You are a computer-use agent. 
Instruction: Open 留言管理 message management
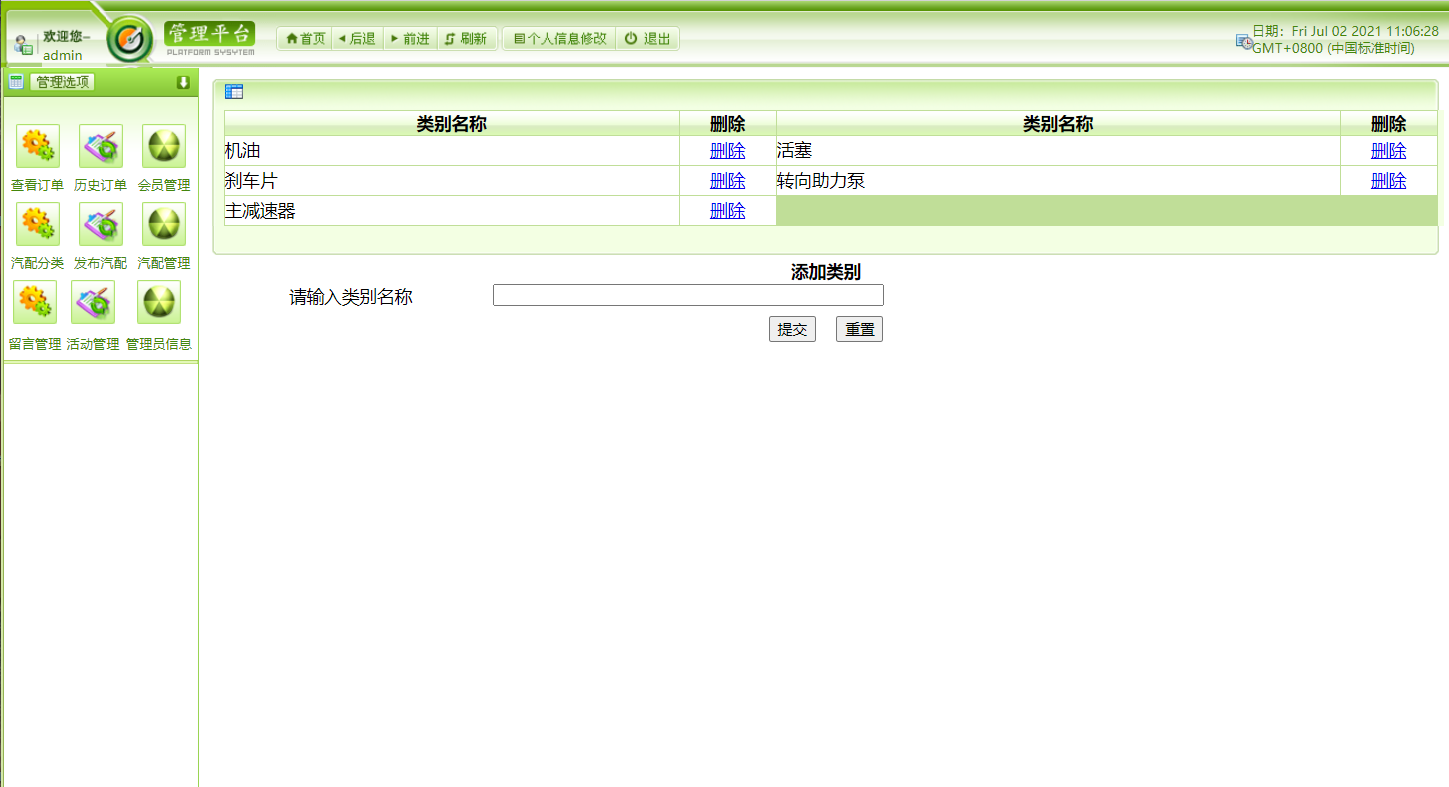pyautogui.click(x=34, y=301)
